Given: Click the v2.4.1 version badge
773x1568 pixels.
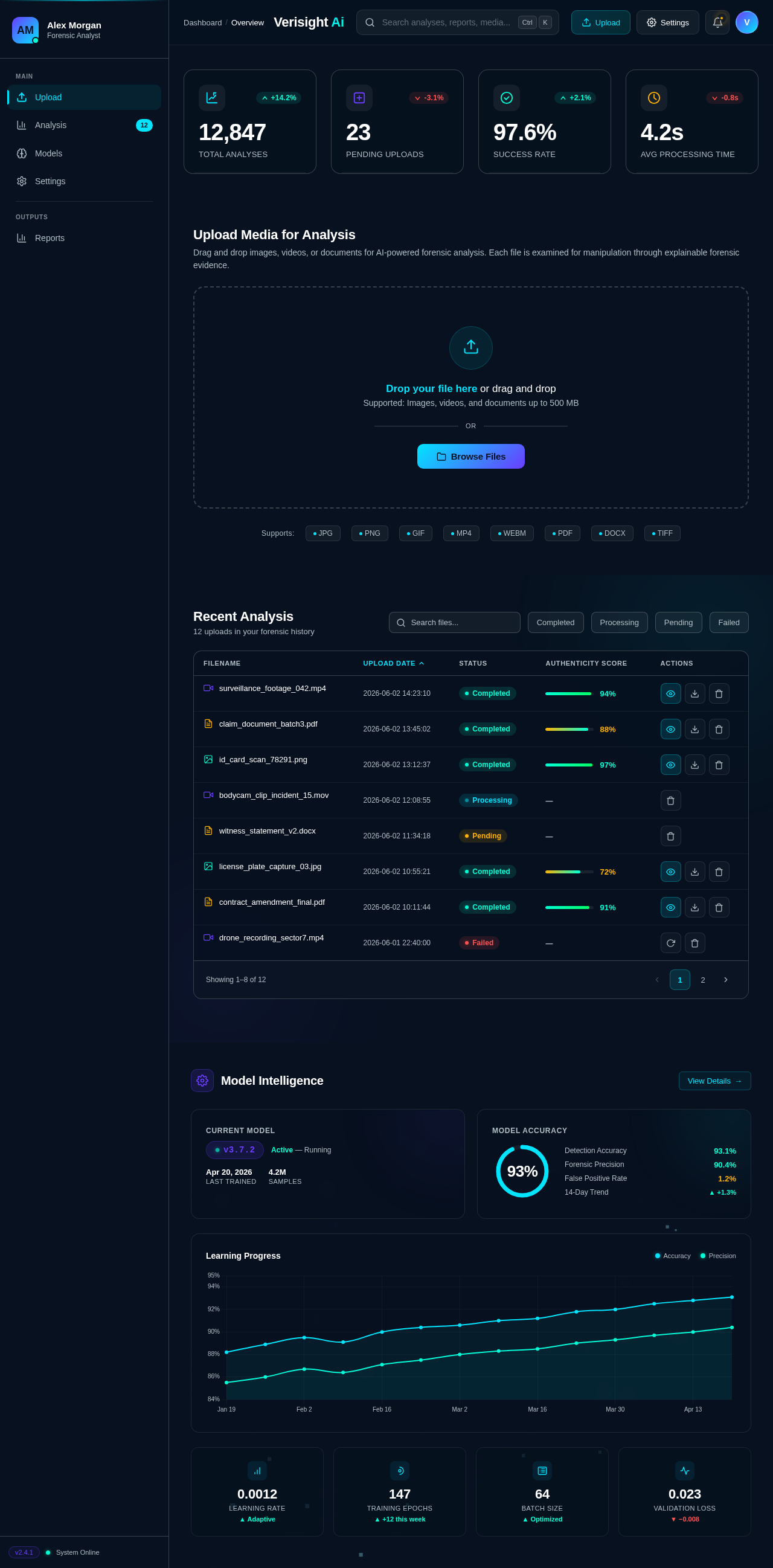Looking at the screenshot, I should click(24, 1552).
